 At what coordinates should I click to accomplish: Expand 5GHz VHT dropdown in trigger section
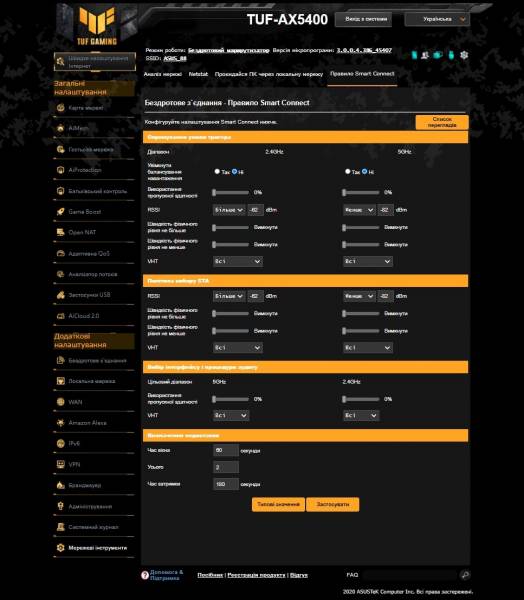(x=368, y=261)
